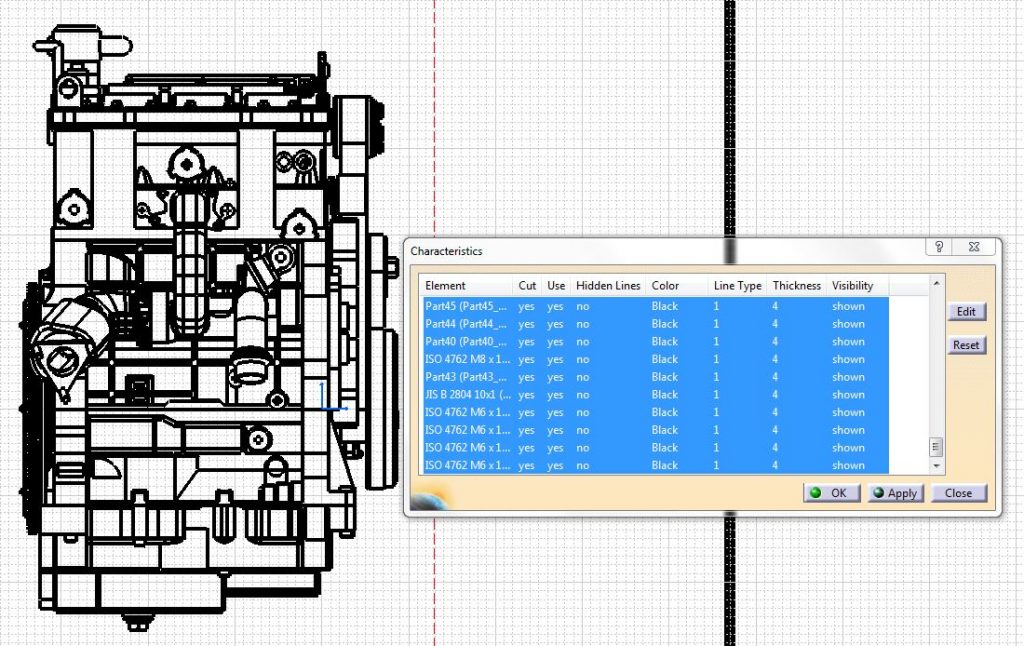Click the Color column header
This screenshot has height=646, width=1024.
(663, 285)
